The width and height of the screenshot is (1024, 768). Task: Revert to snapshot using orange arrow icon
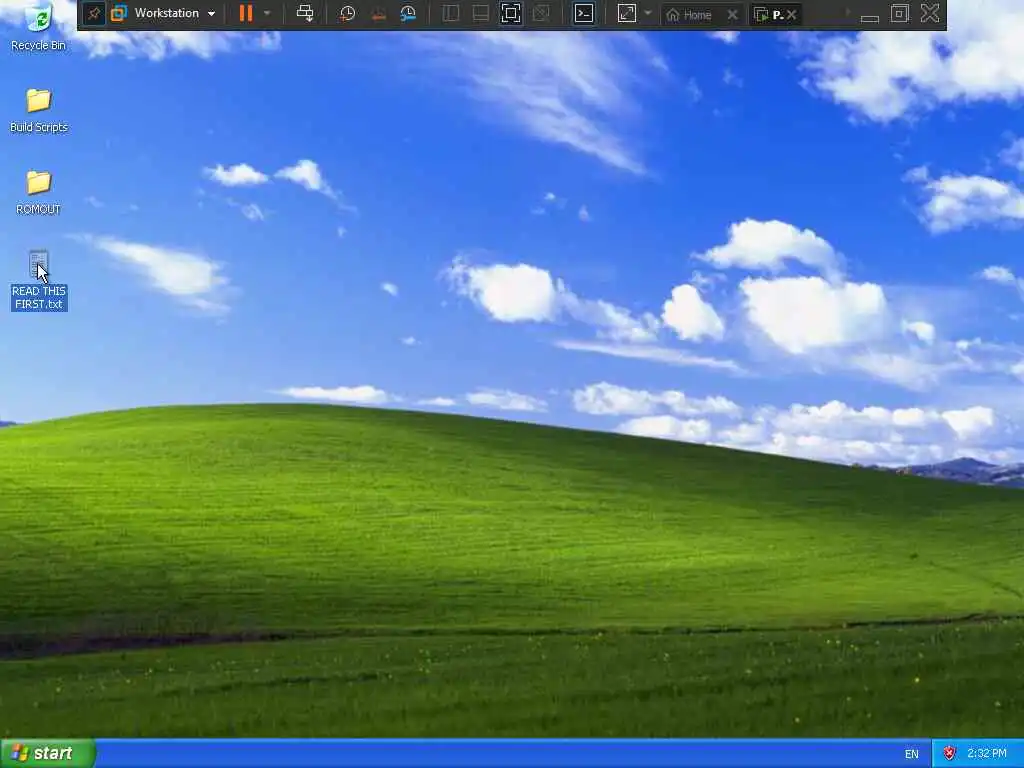tap(378, 14)
